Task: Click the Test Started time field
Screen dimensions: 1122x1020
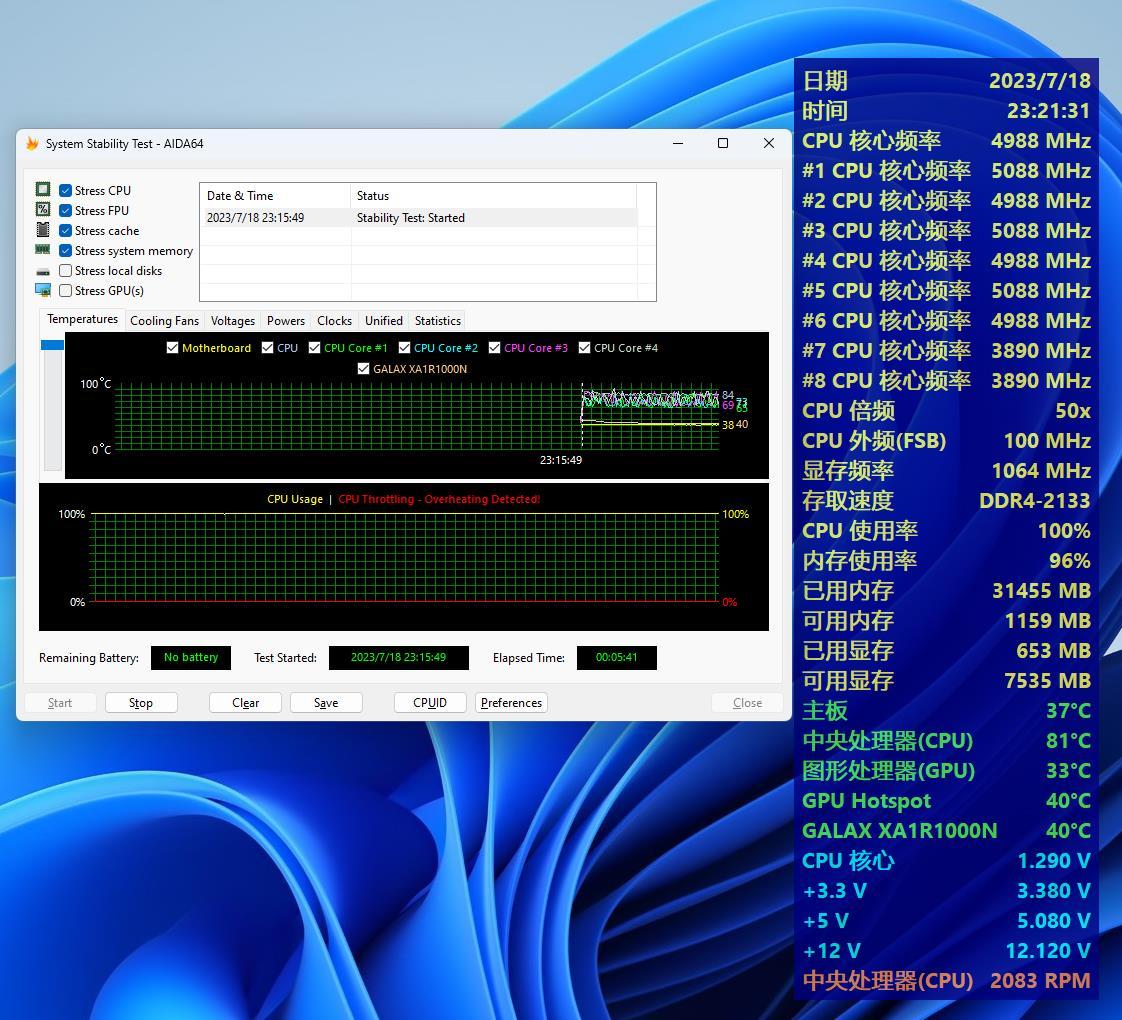Action: (x=399, y=657)
